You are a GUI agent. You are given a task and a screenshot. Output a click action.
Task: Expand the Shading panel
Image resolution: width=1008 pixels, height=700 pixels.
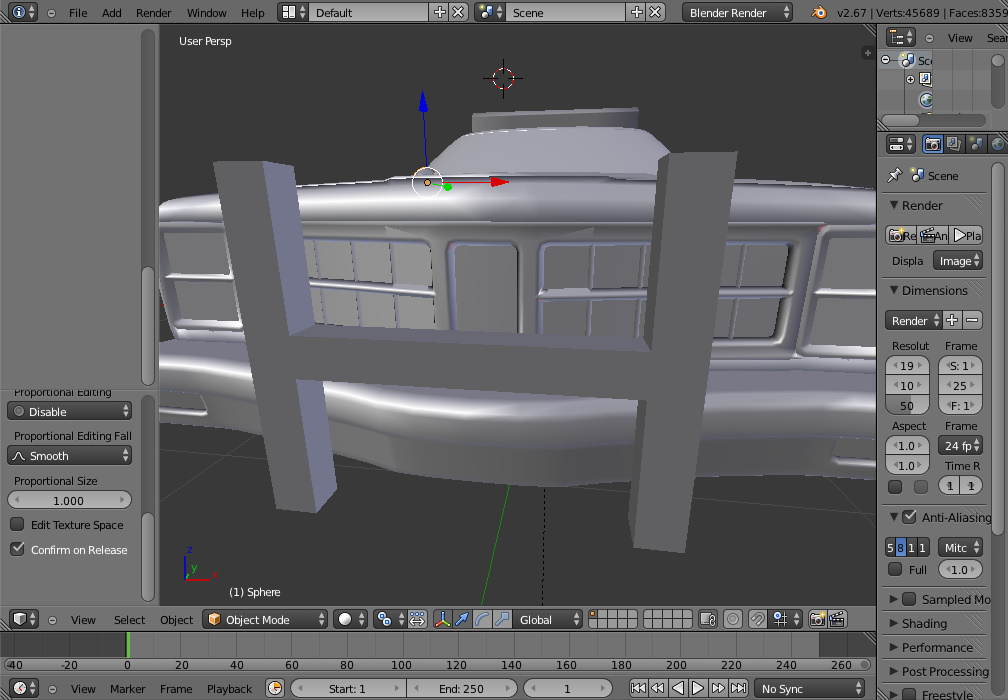click(x=924, y=623)
